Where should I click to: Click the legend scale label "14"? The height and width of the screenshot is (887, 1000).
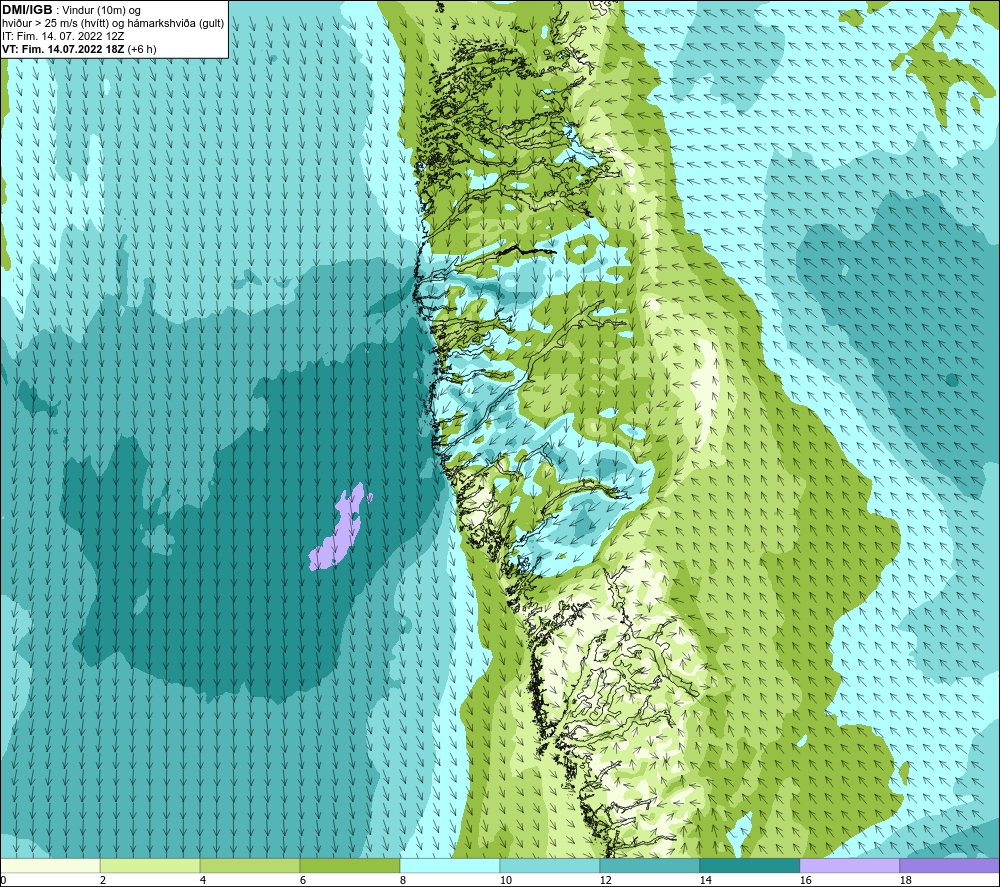[x=705, y=881]
